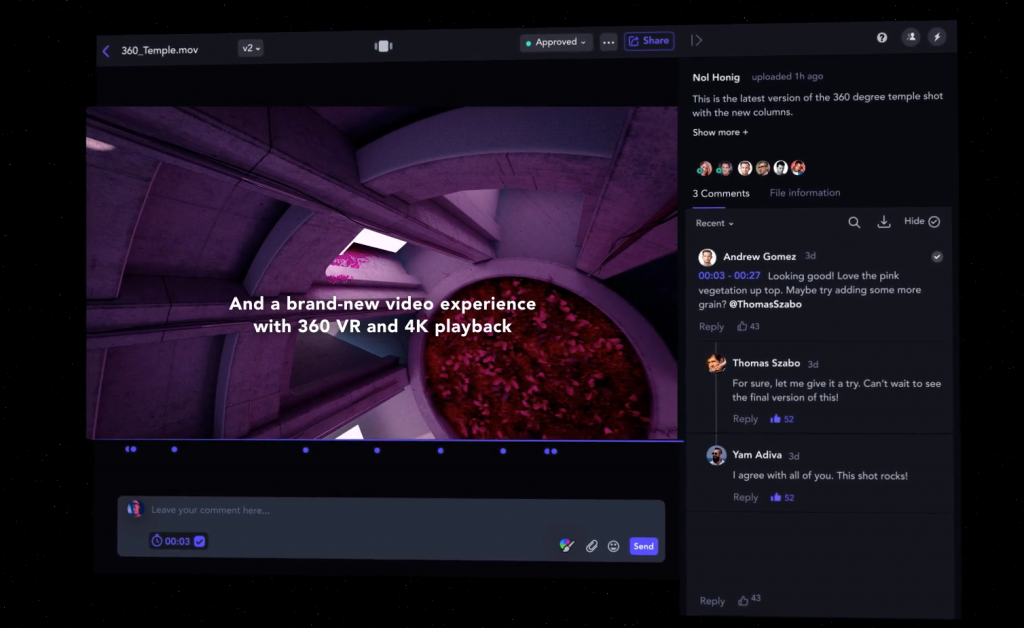Open the drawing annotation brush tool

567,545
